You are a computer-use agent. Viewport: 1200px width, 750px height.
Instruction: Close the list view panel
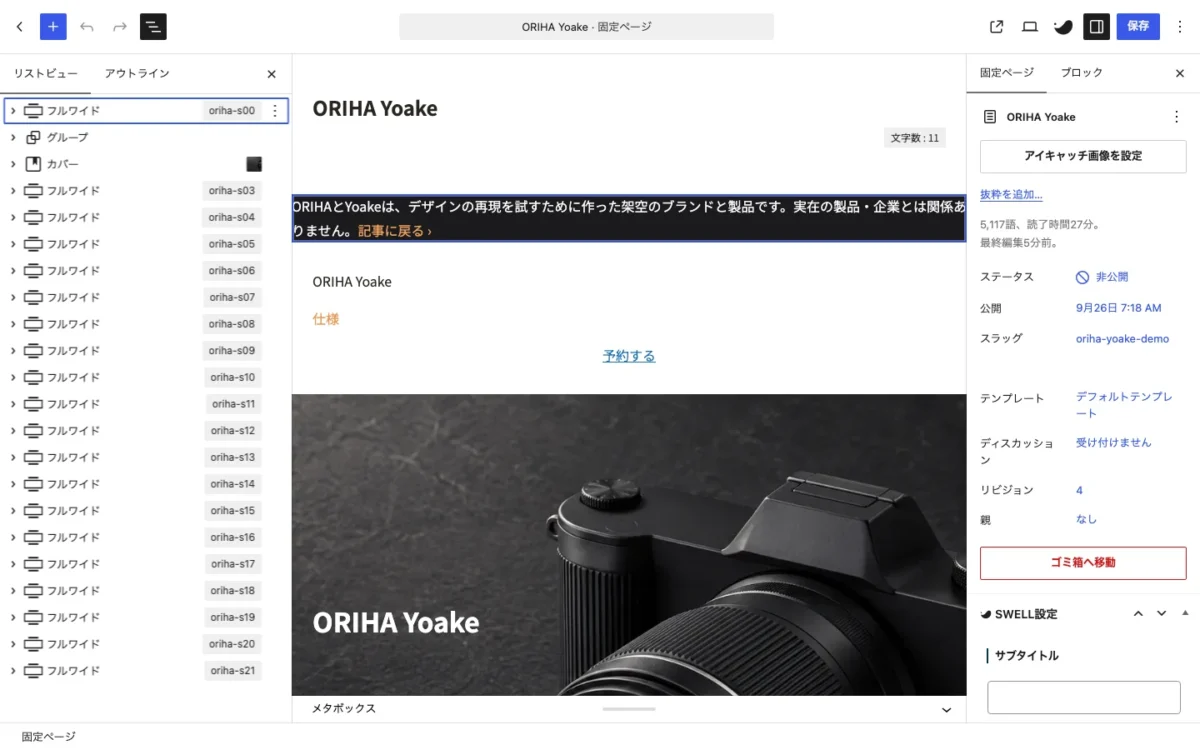coord(271,74)
